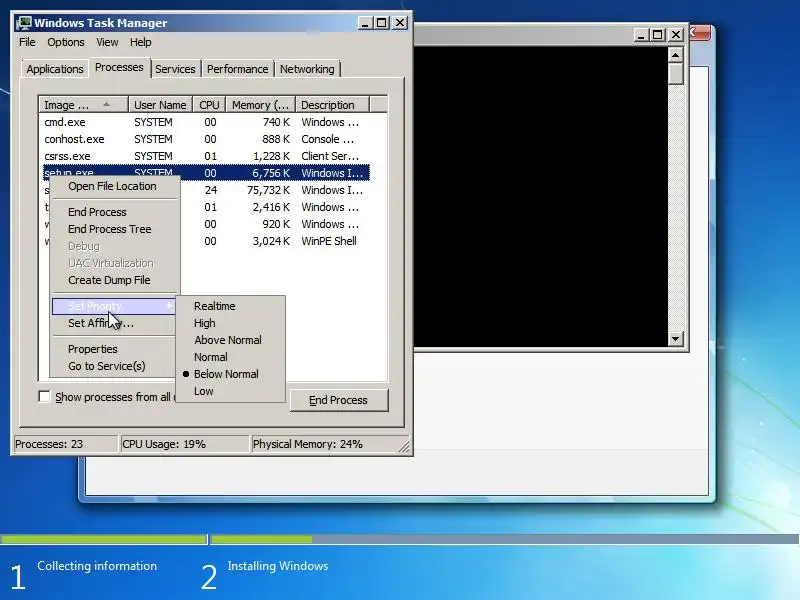This screenshot has width=800, height=600.
Task: Select the csrss.exe process row
Action: point(206,156)
